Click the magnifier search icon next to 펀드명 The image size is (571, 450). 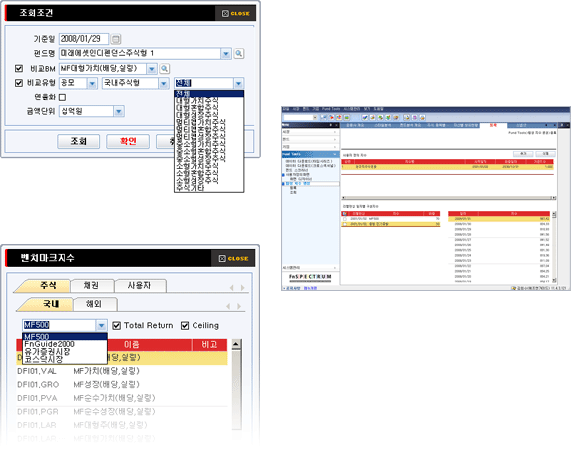(239, 54)
